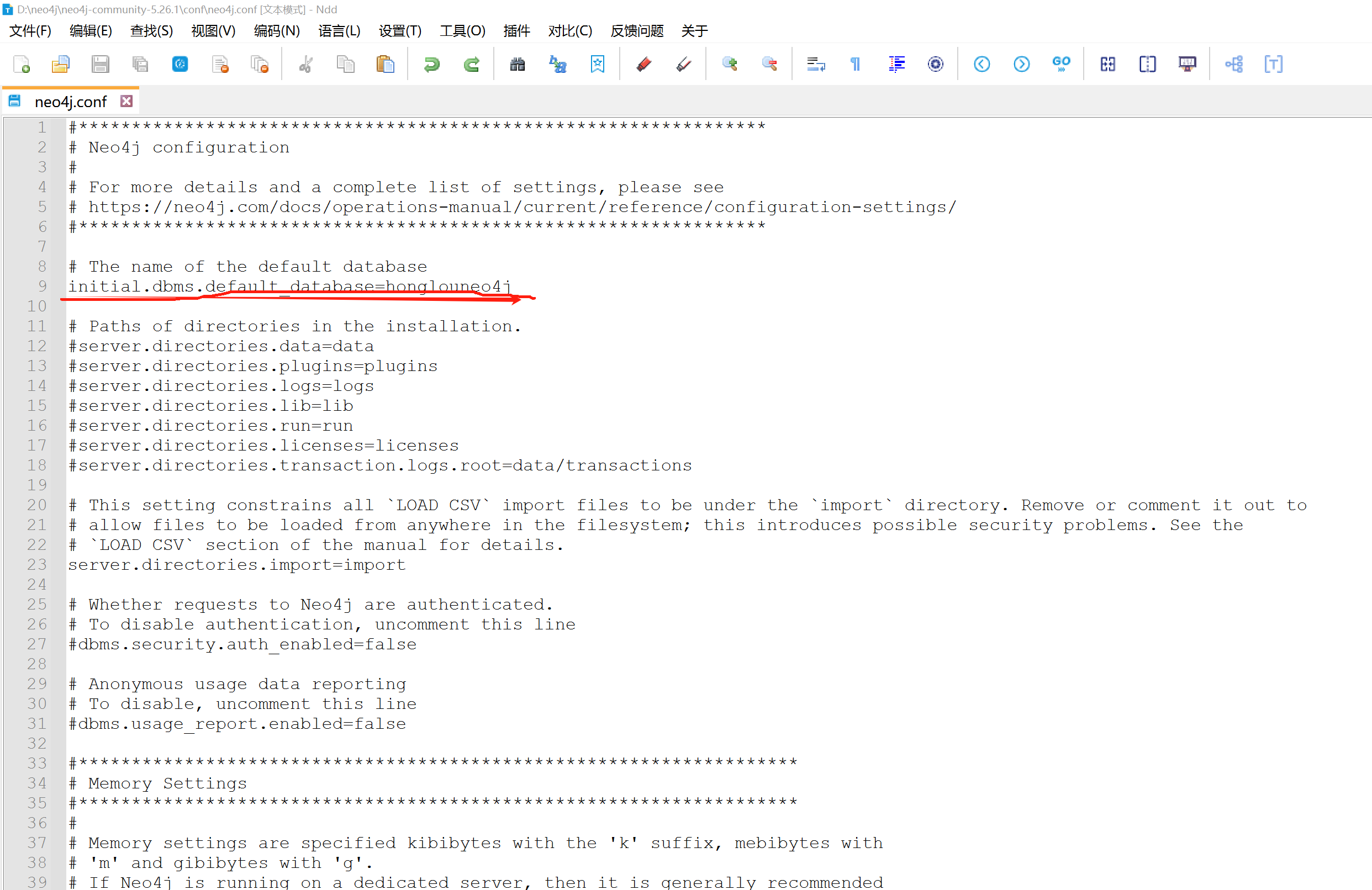The width and height of the screenshot is (1372, 890).
Task: Click the GO to line icon
Action: [x=1060, y=64]
